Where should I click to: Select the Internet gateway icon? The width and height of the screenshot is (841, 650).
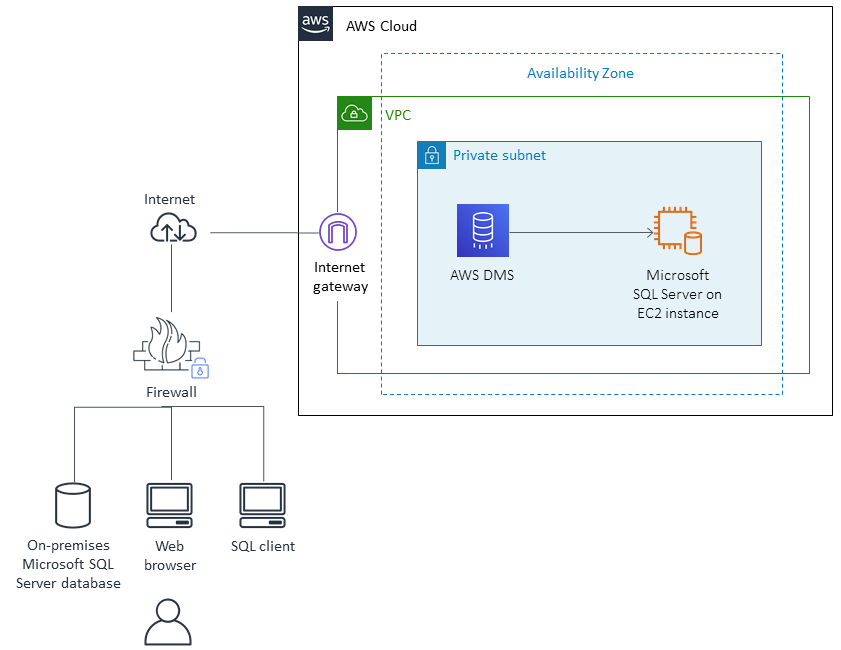pyautogui.click(x=338, y=231)
